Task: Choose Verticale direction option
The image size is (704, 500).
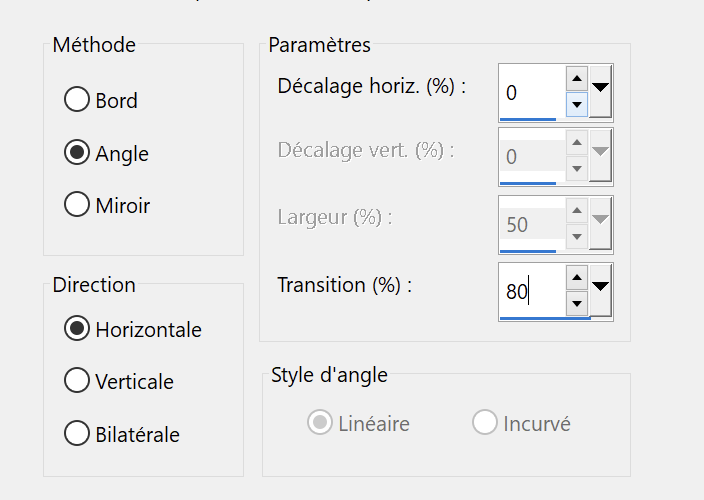Action: tap(77, 381)
